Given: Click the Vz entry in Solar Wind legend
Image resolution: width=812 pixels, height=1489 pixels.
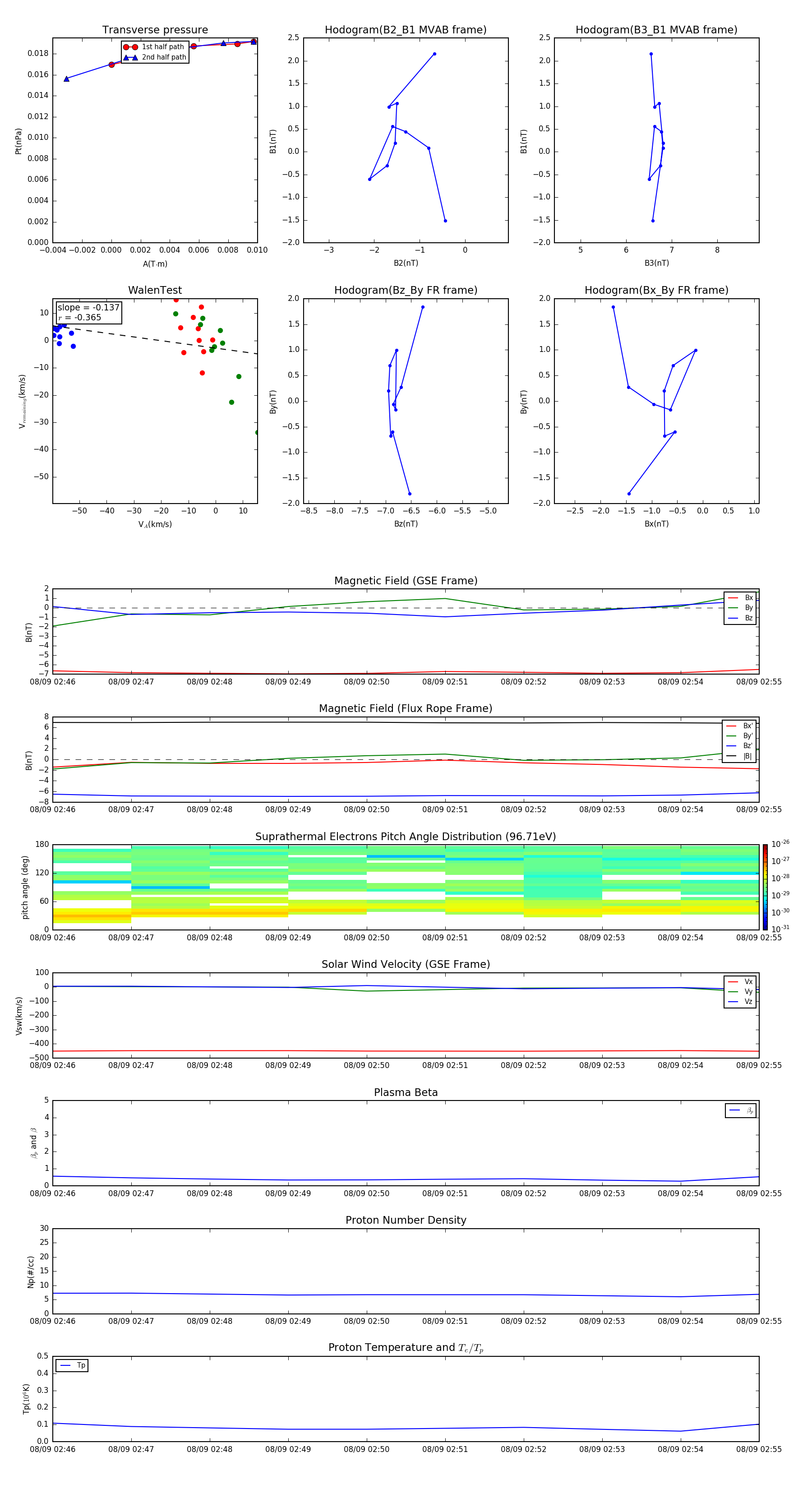Looking at the screenshot, I should (x=740, y=1002).
